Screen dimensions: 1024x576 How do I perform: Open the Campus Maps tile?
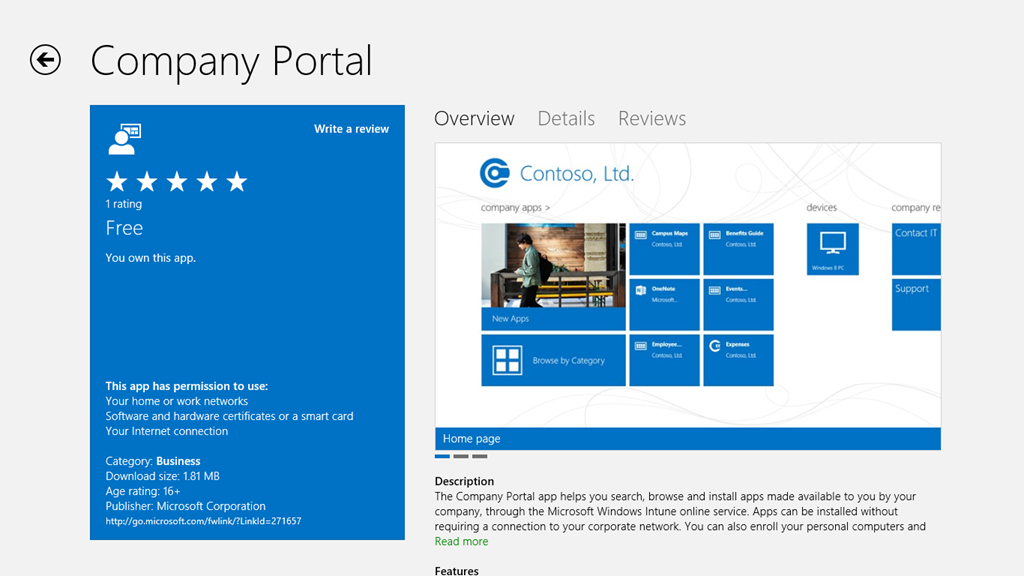[665, 249]
